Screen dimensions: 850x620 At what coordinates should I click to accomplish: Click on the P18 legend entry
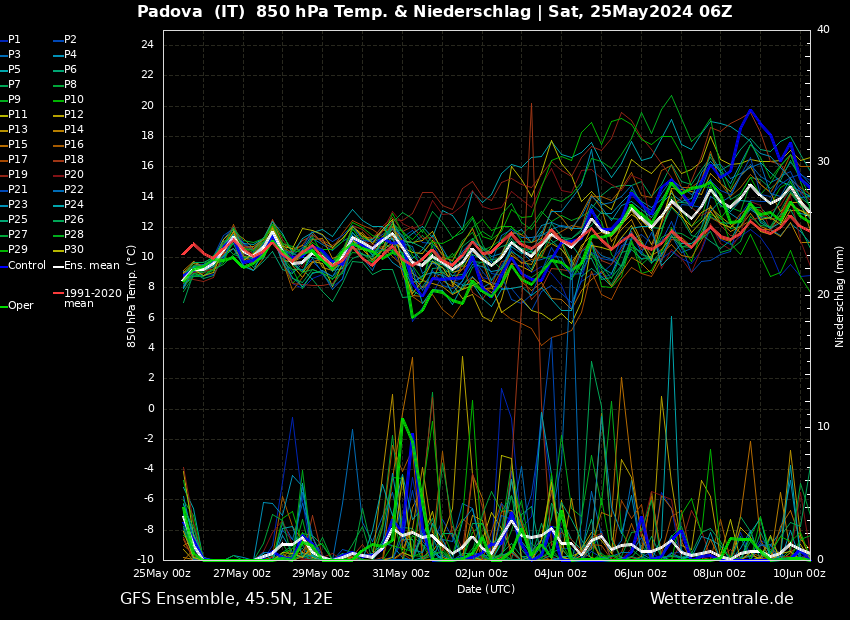click(74, 159)
